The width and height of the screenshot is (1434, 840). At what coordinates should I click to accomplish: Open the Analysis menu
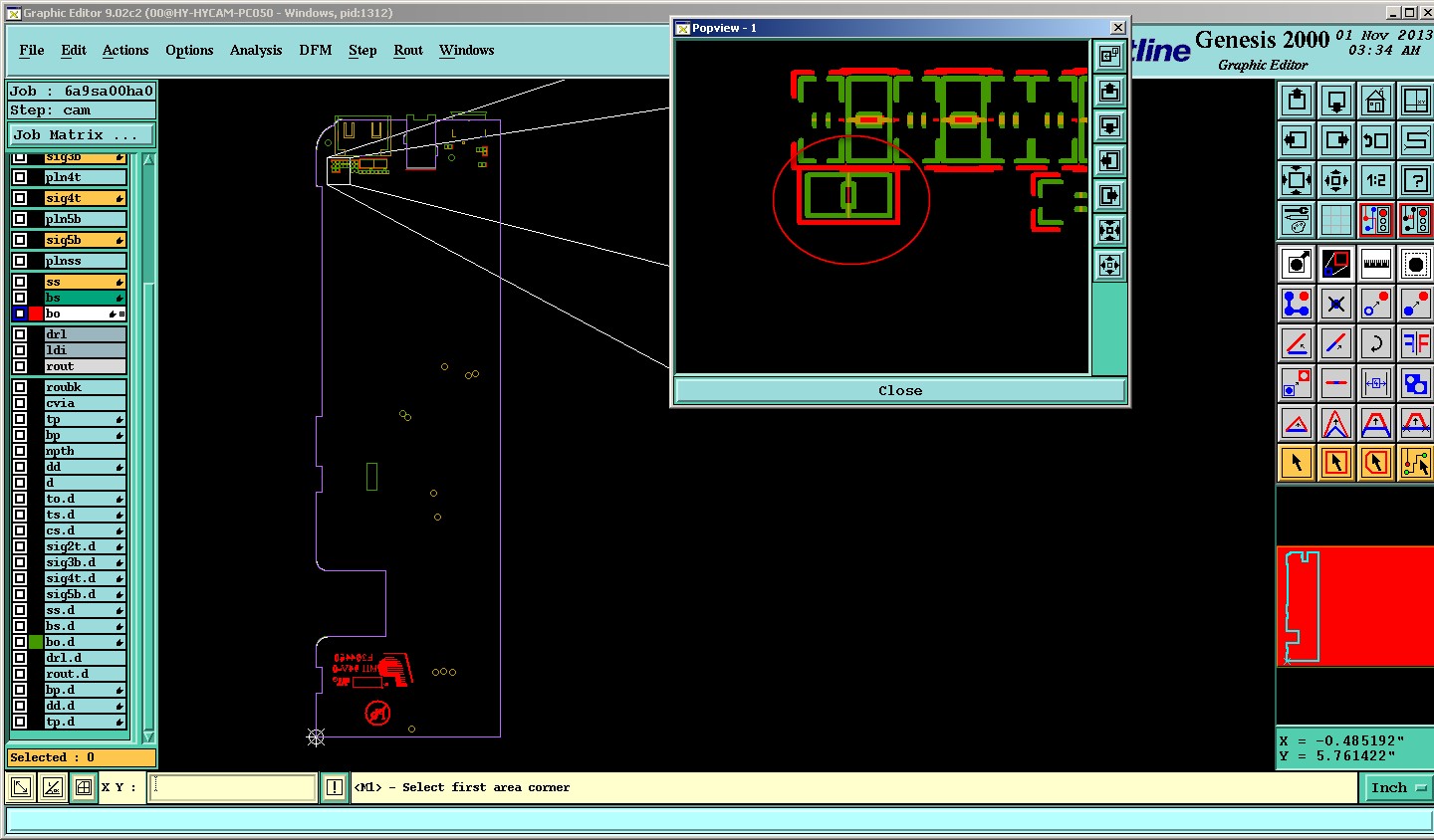[x=256, y=50]
